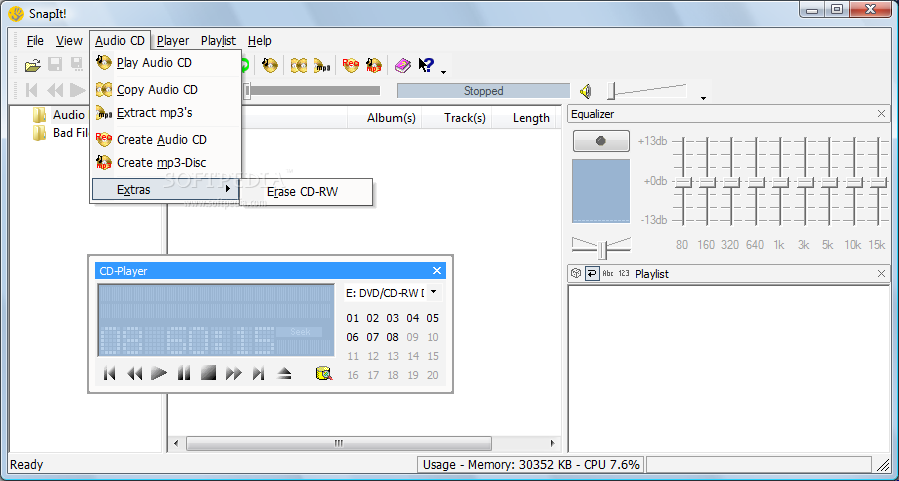This screenshot has height=481, width=899.
Task: Click the Album(s) column header
Action: 385,118
